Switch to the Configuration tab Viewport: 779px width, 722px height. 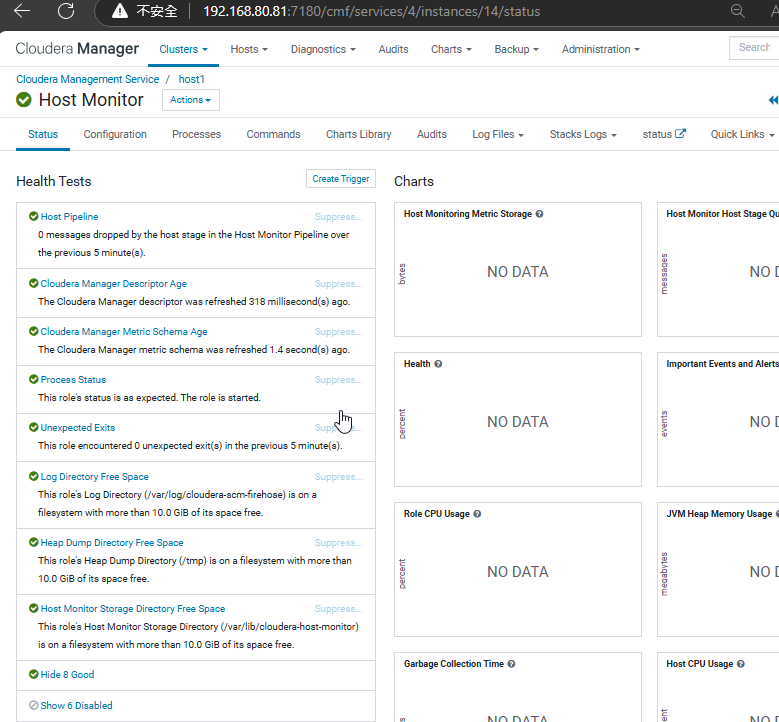pyautogui.click(x=115, y=135)
